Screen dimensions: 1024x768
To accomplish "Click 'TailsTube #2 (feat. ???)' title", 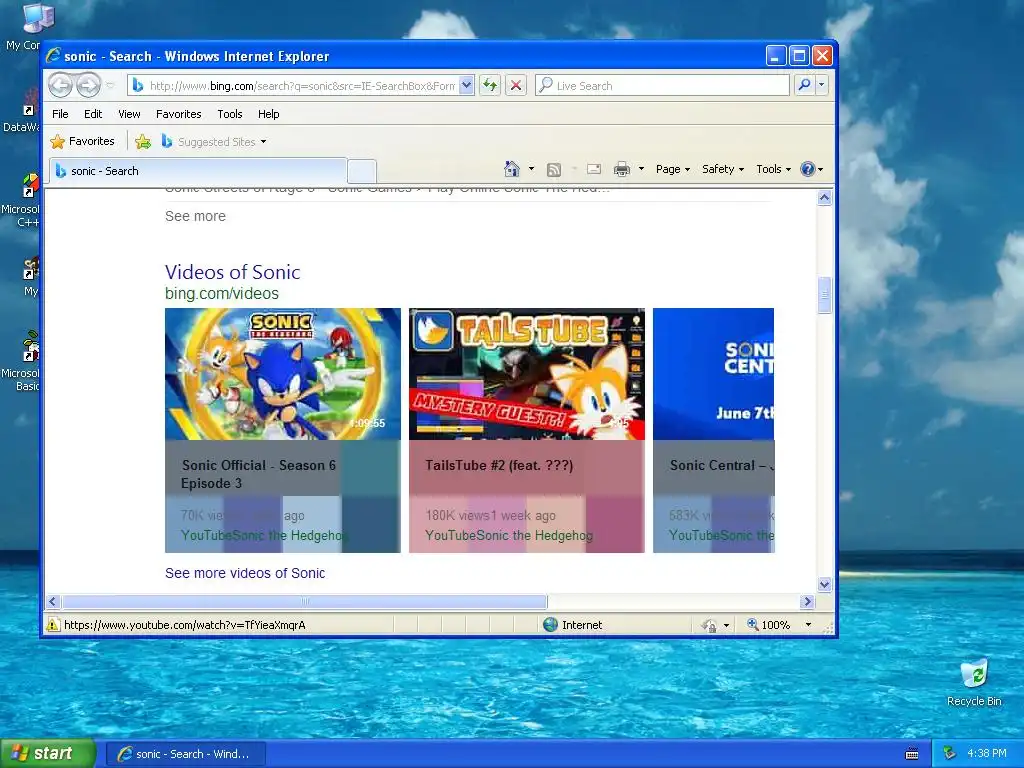I will 499,465.
